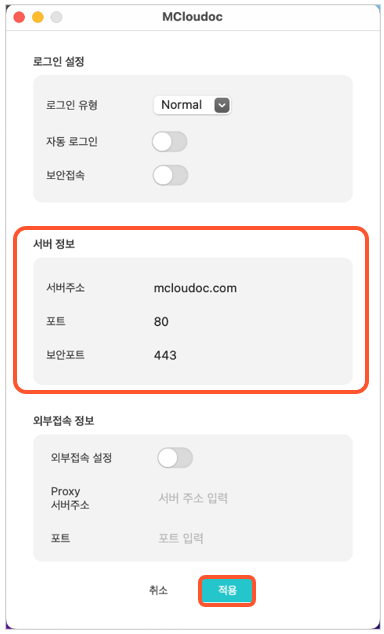Image resolution: width=384 pixels, height=634 pixels.
Task: Click the 서버 정보 section heading
Action: [x=54, y=244]
